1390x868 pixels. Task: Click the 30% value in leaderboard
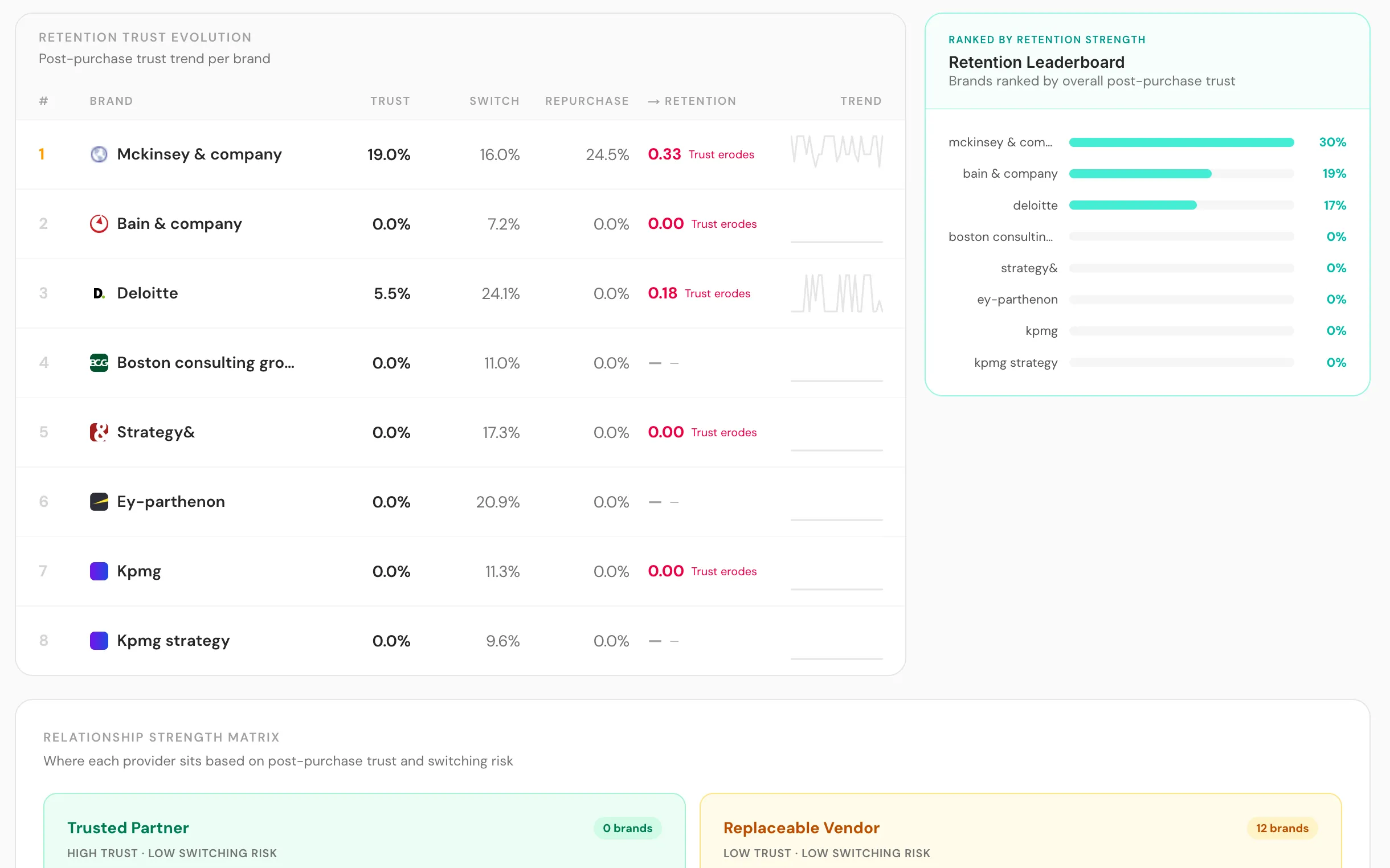tap(1332, 142)
